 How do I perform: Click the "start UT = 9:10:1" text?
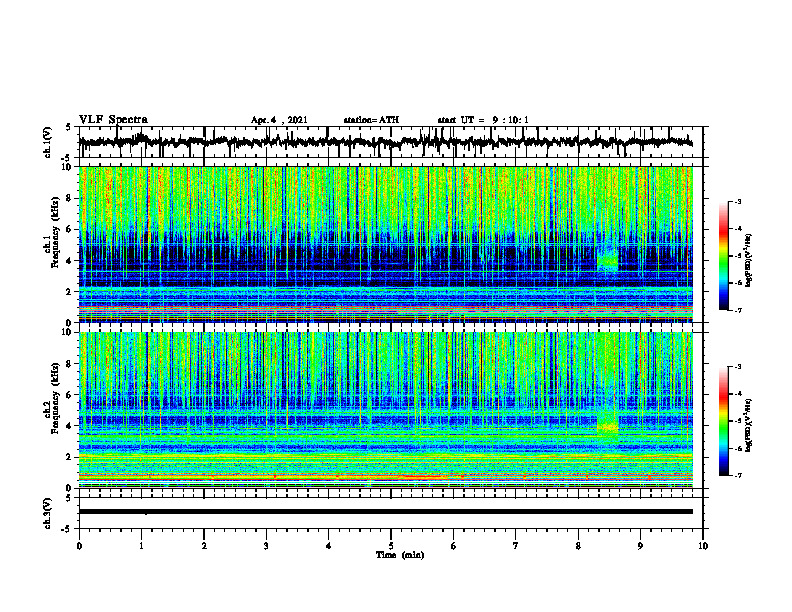pos(483,120)
